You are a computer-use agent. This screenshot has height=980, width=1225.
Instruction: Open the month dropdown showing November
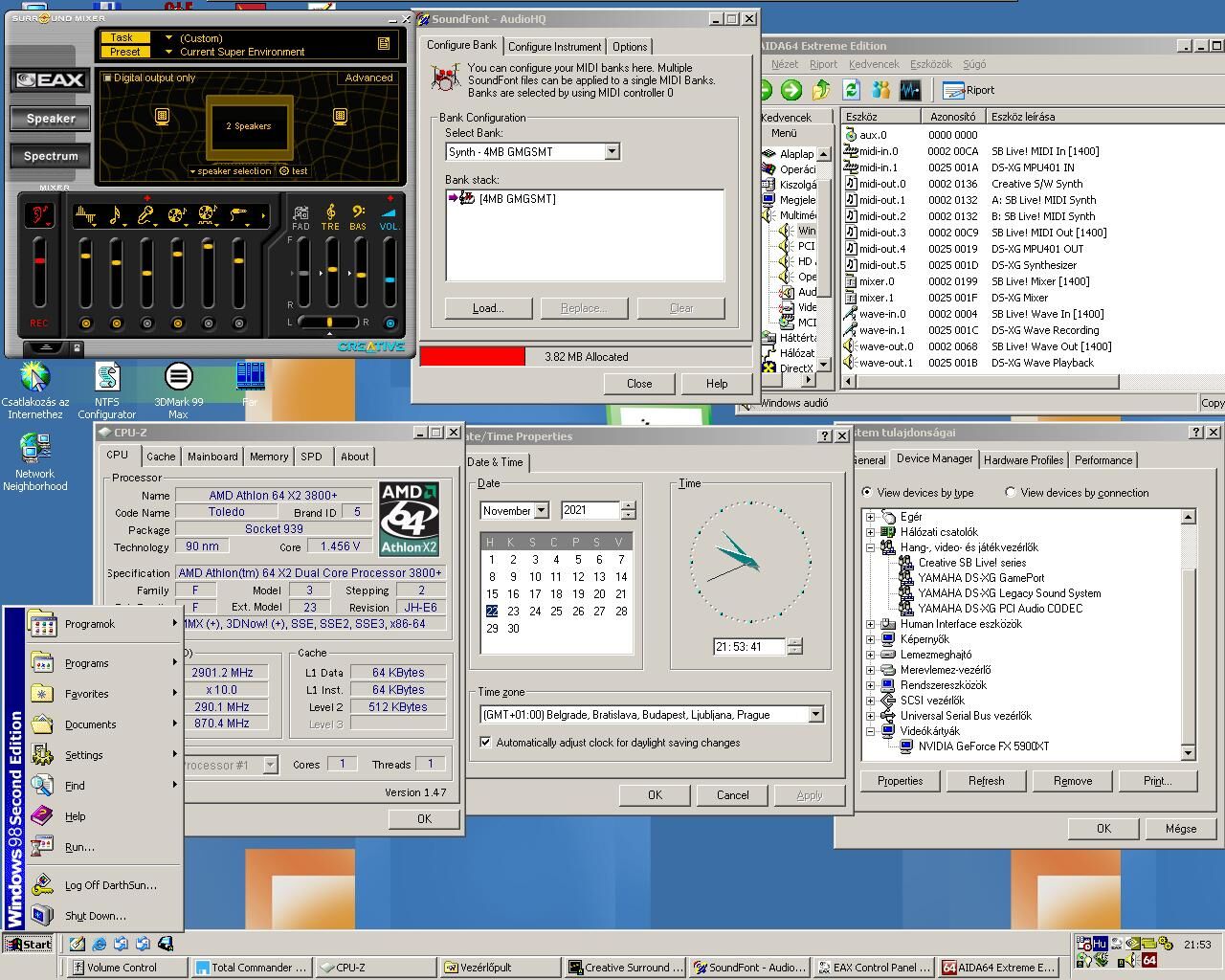tap(541, 511)
